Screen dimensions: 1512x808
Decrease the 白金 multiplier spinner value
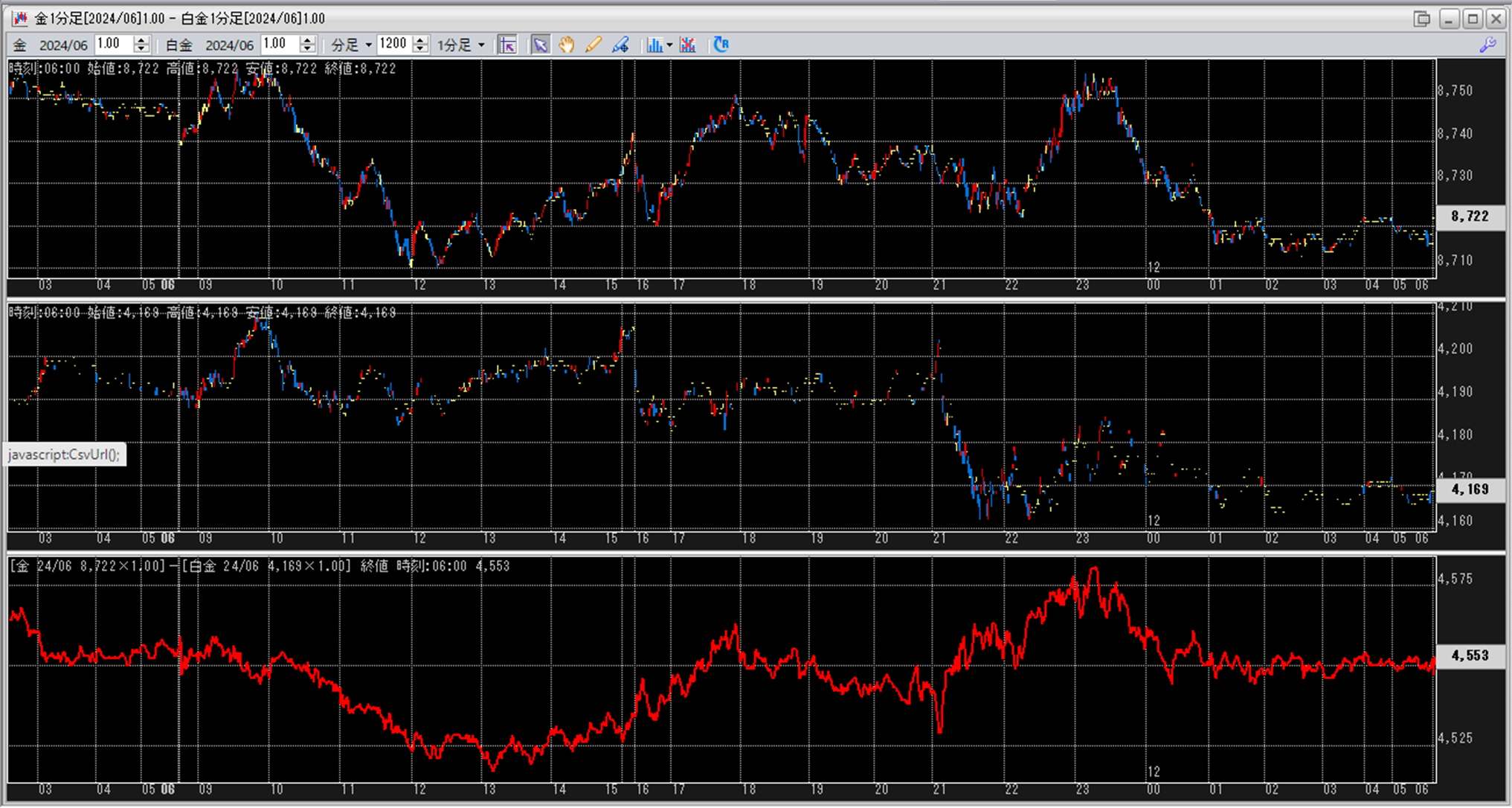(308, 50)
